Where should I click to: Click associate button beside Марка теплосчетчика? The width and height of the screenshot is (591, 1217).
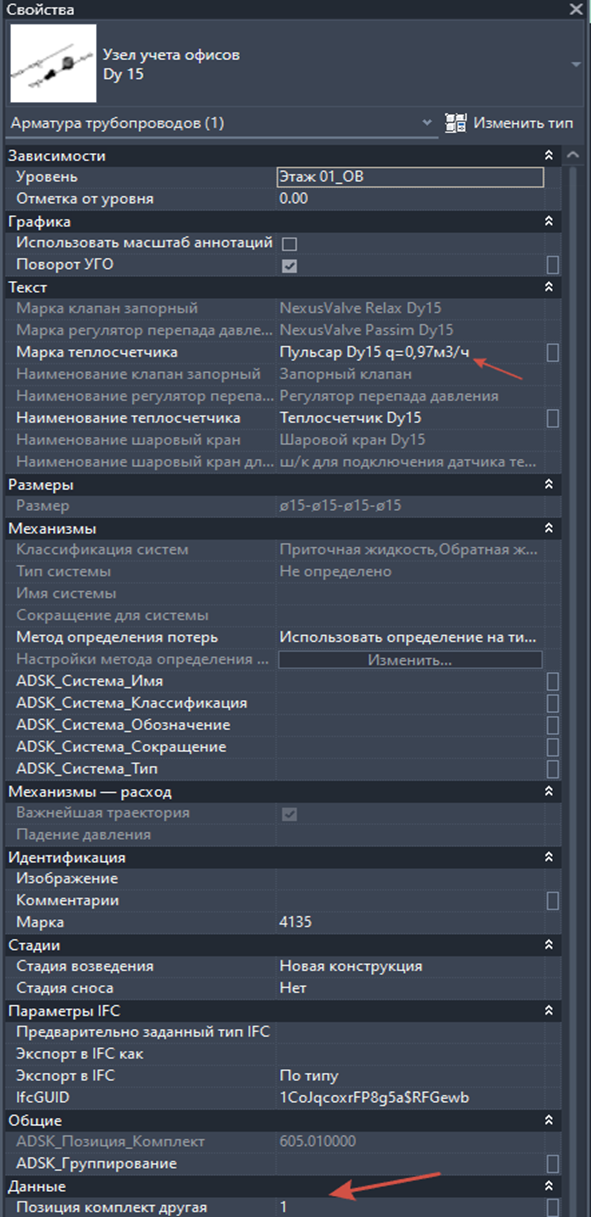tap(552, 353)
